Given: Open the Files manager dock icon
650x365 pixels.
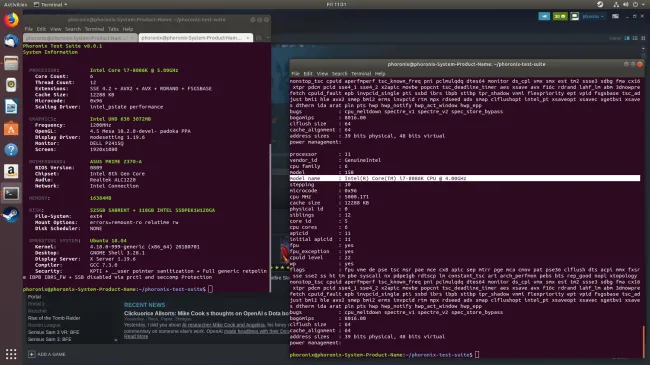Looking at the screenshot, I should (11, 63).
